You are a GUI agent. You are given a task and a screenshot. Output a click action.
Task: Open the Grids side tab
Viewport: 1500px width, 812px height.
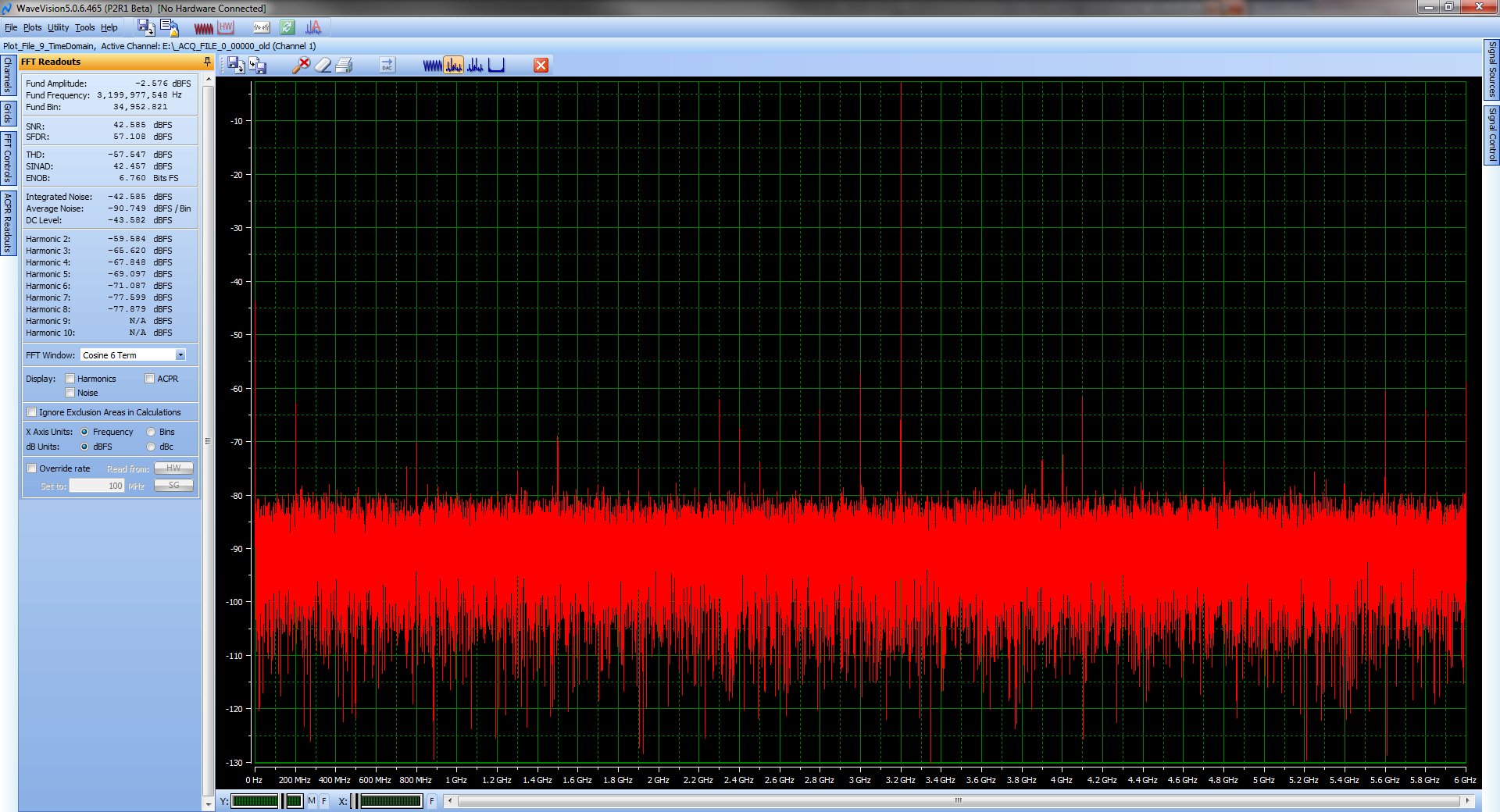8,113
